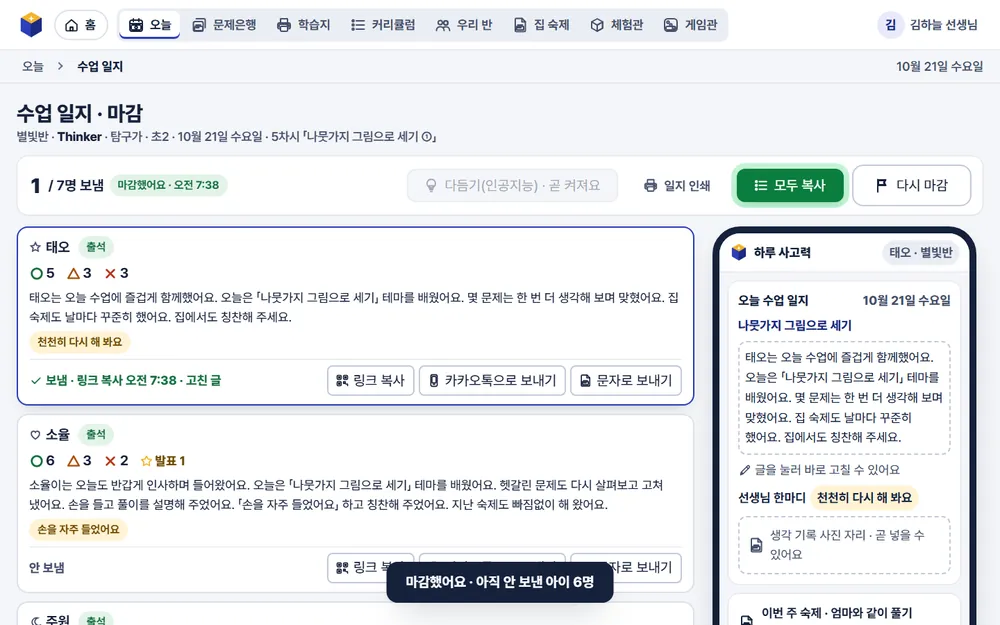Click 소율's 발표 1 star badge
Screen dimensions: 1000x625
tap(163, 460)
